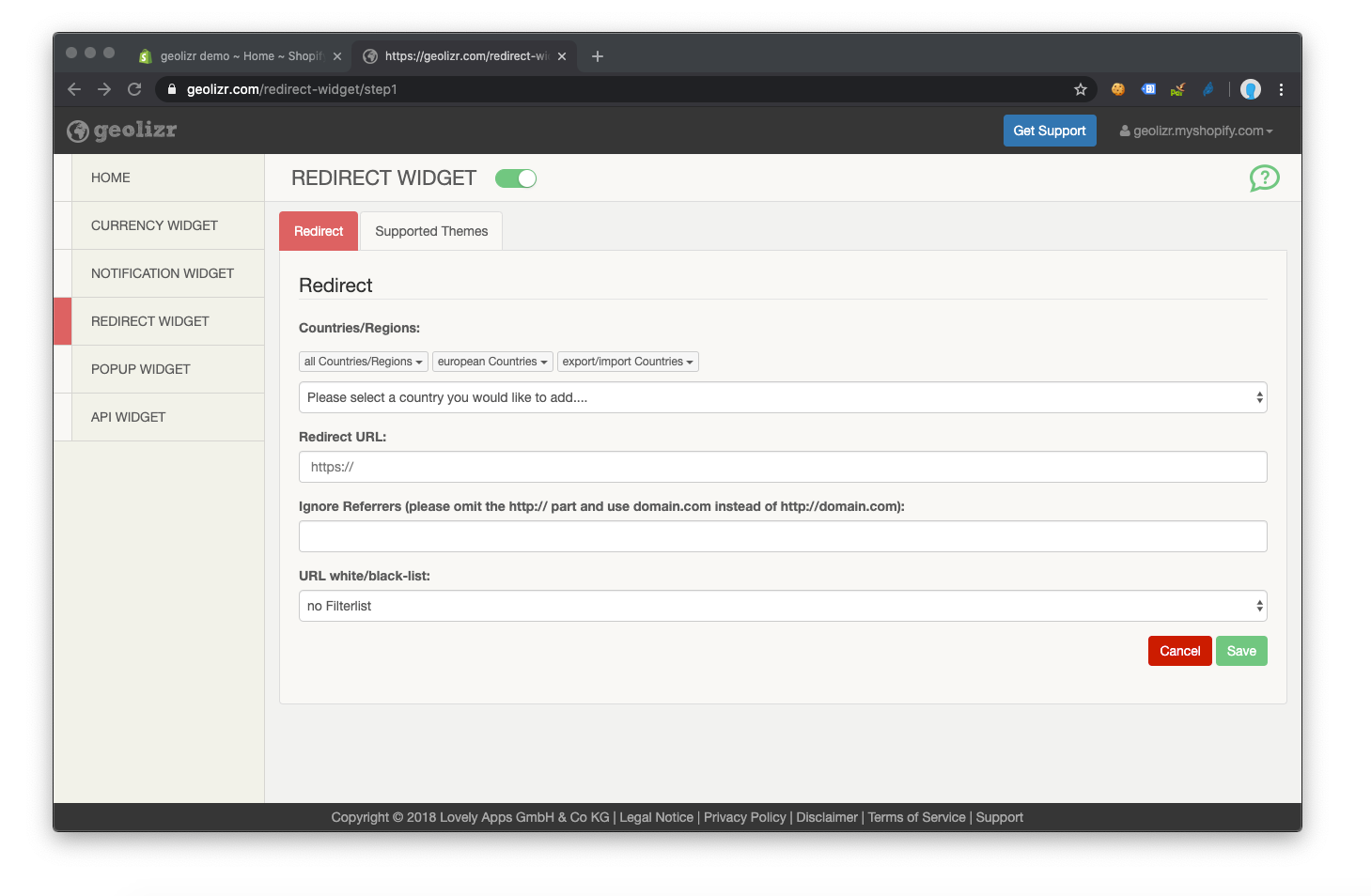Close the geolizr demo Shopify tab
The height and width of the screenshot is (896, 1371).
(337, 56)
